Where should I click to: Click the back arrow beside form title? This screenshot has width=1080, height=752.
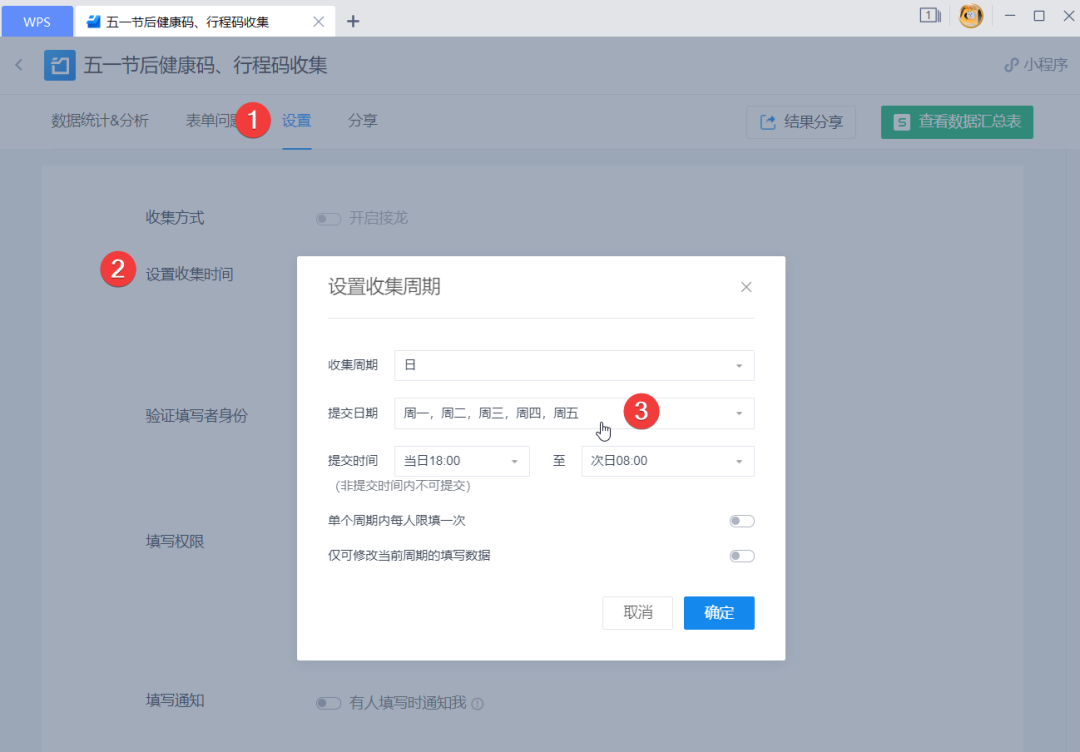coord(19,65)
